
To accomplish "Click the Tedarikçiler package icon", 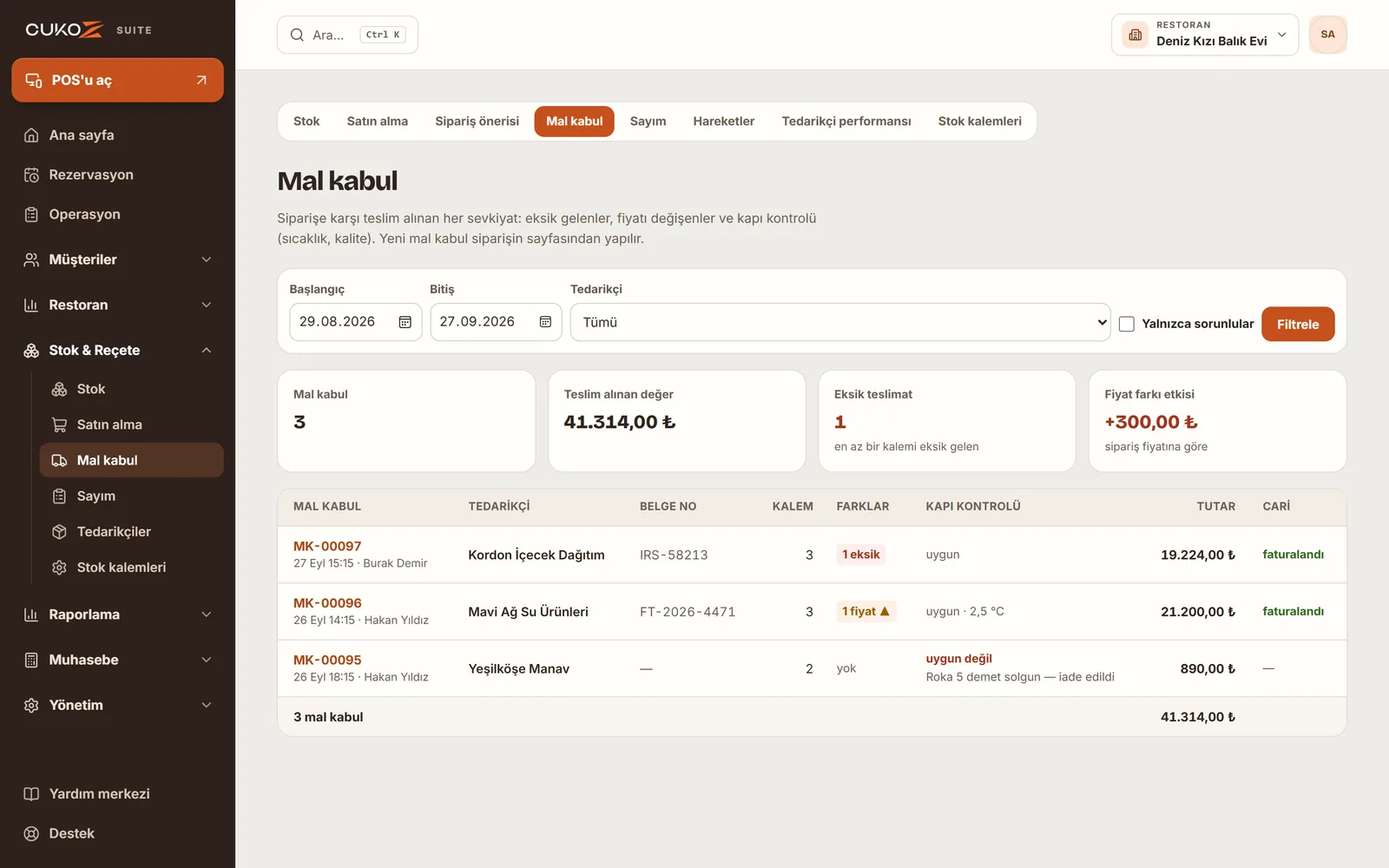I will click(59, 531).
